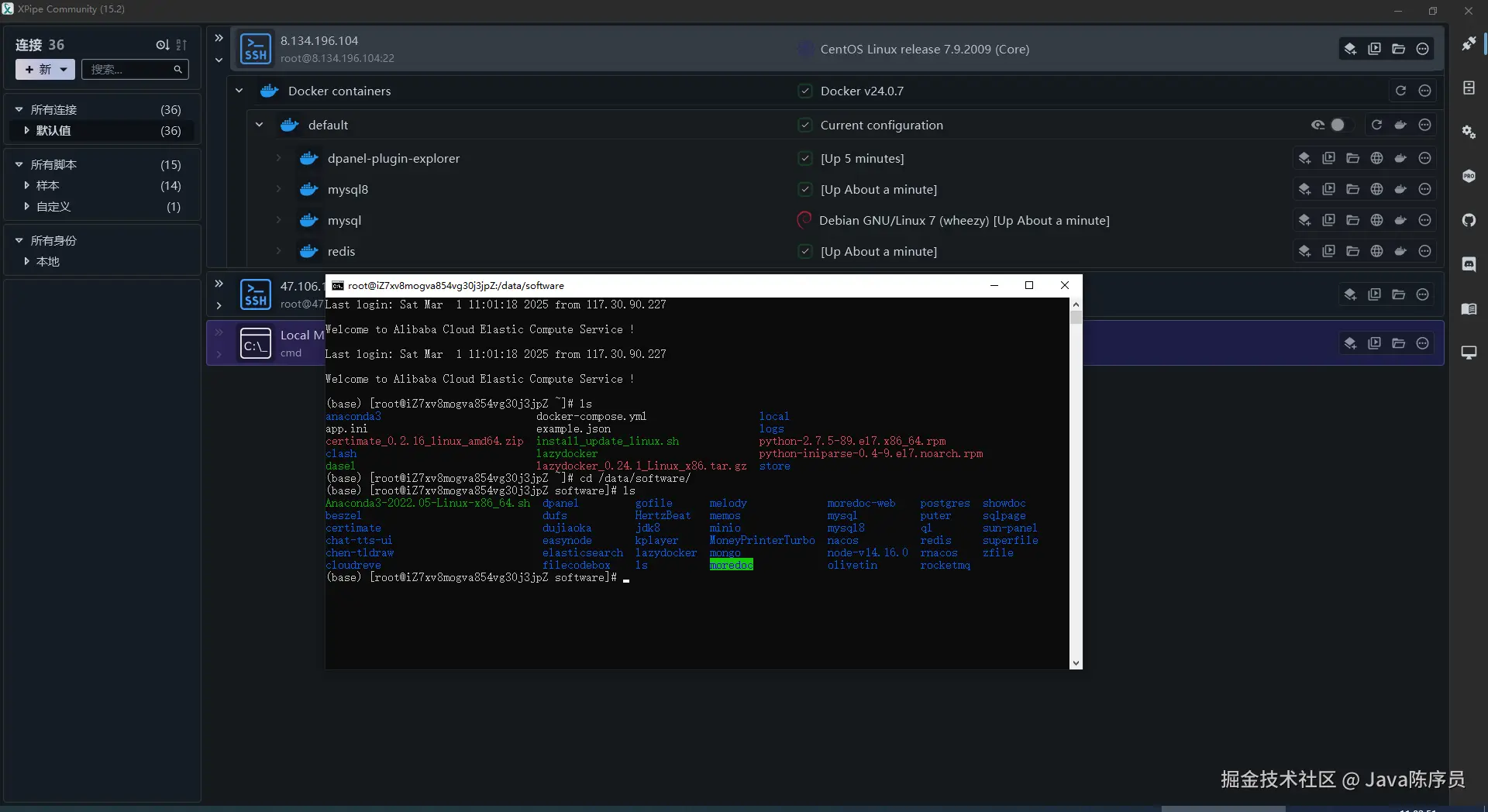Image resolution: width=1488 pixels, height=812 pixels.
Task: Collapse the default Docker context
Action: (x=260, y=125)
